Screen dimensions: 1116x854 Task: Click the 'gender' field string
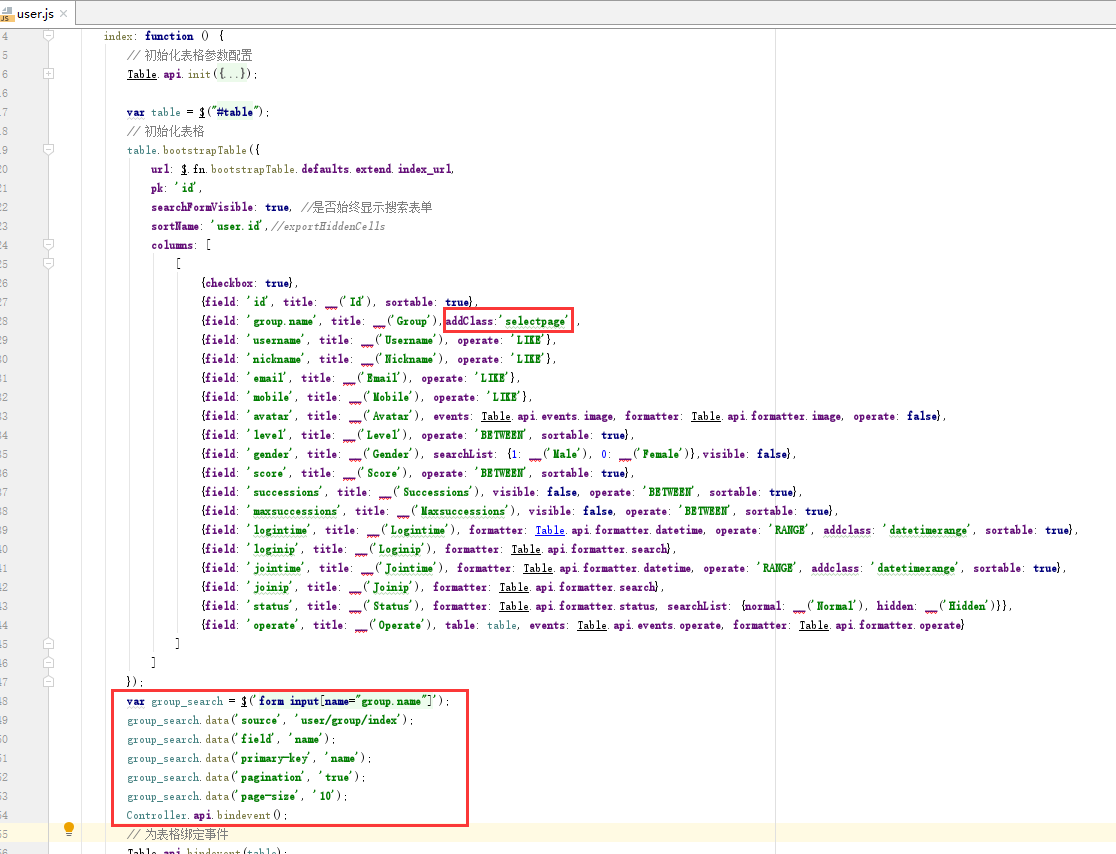pyautogui.click(x=271, y=454)
